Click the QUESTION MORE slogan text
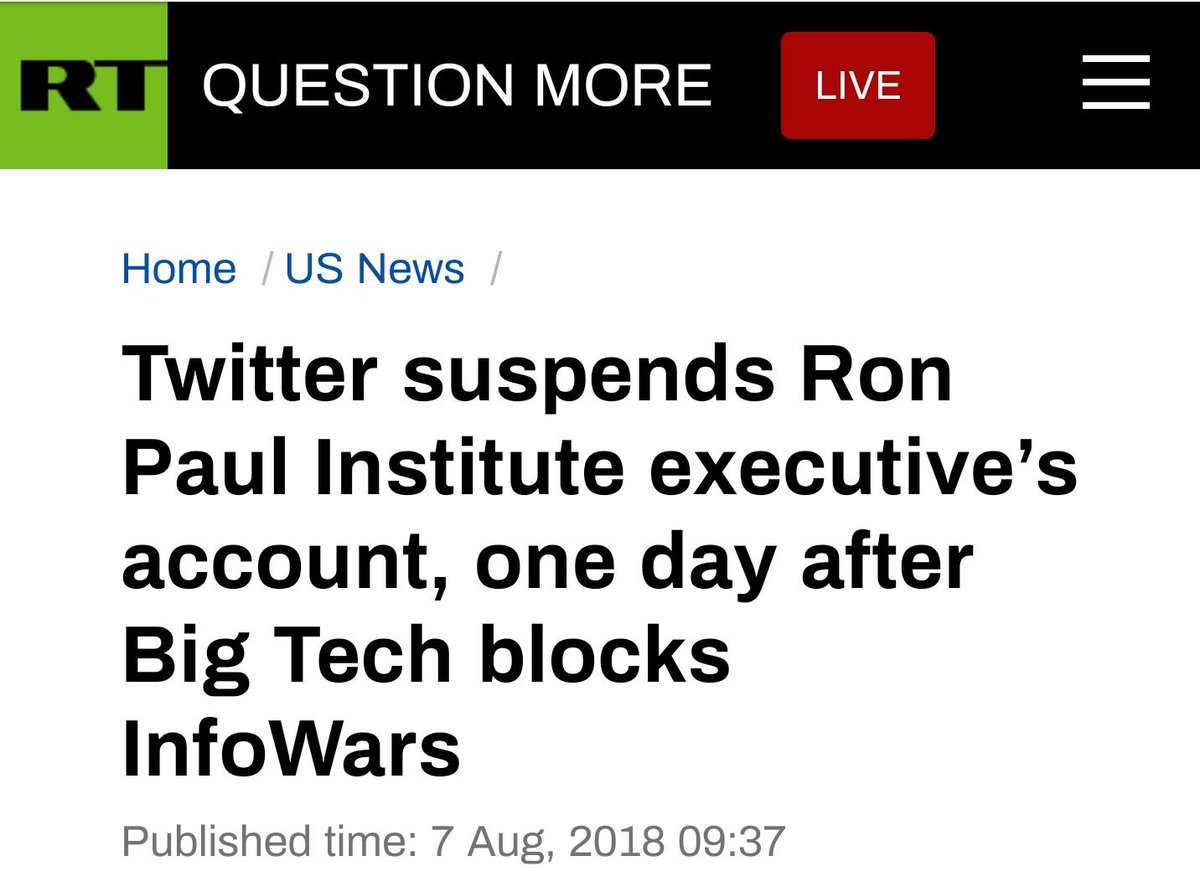 point(457,86)
